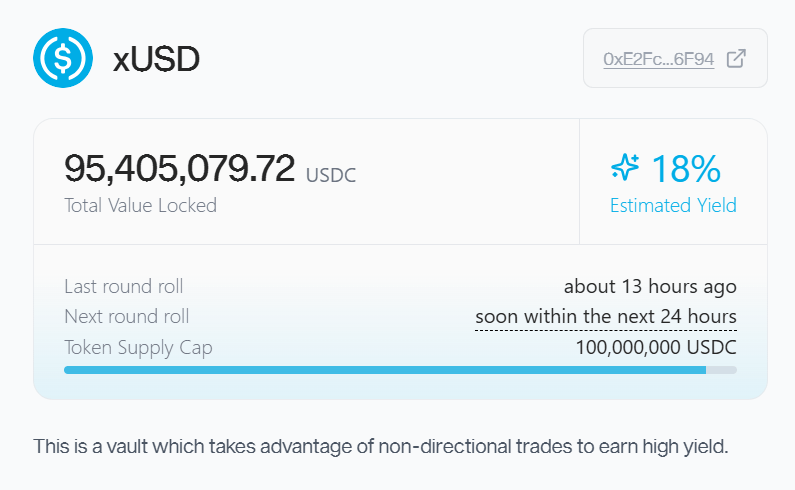Click the sparkle icon beside 18%
The height and width of the screenshot is (490, 795).
(x=625, y=168)
